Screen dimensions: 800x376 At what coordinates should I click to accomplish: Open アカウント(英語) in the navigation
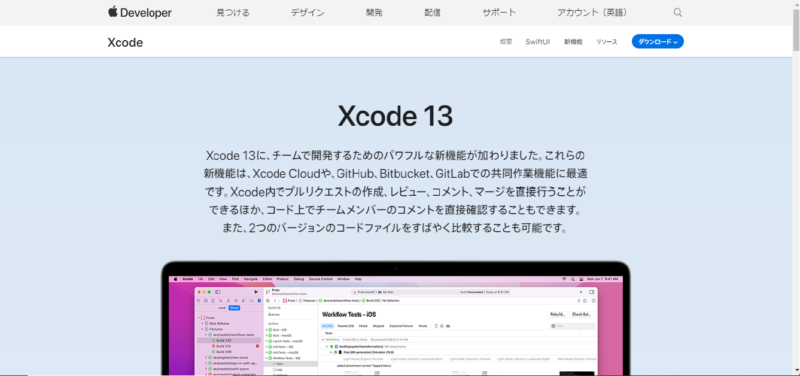pyautogui.click(x=592, y=13)
